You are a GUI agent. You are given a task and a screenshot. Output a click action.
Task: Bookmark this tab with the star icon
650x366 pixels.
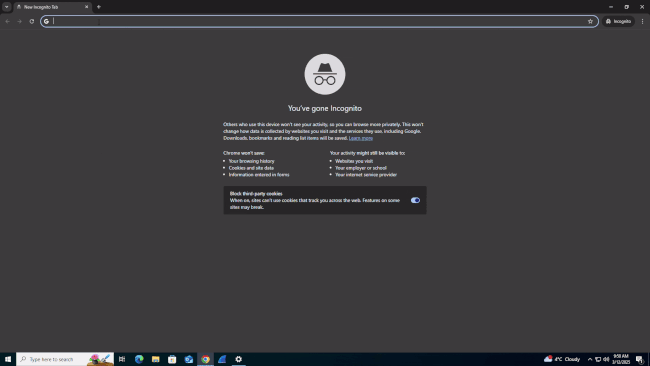[590, 21]
